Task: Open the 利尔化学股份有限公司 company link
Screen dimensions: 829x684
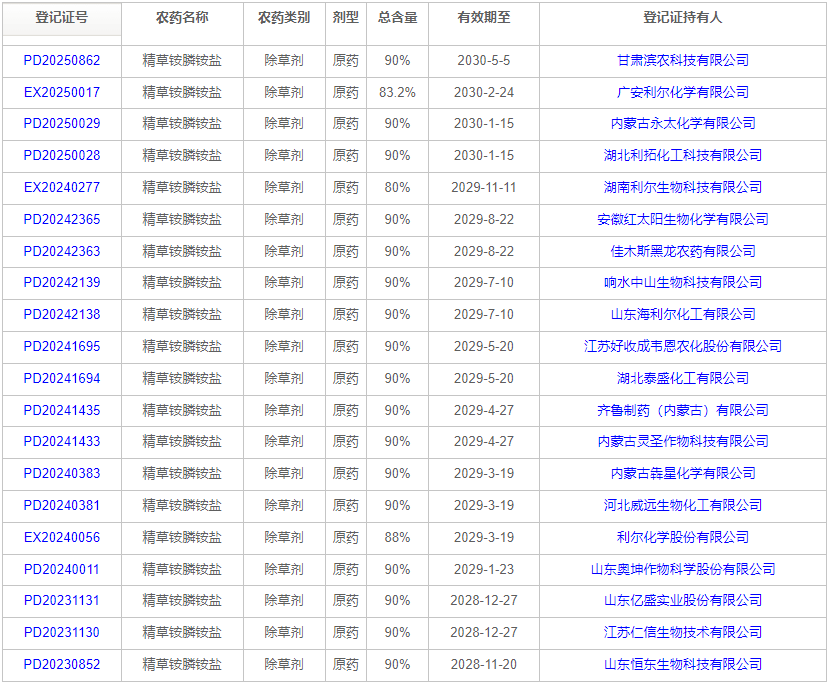Action: coord(684,537)
